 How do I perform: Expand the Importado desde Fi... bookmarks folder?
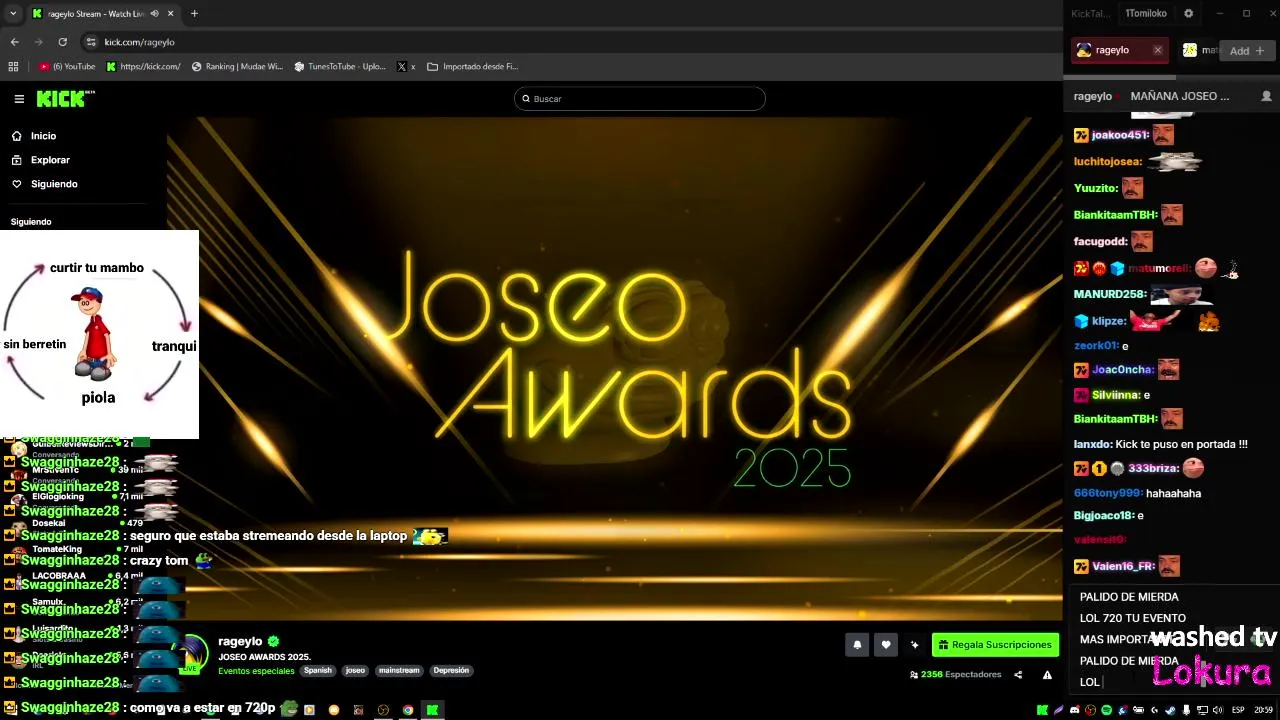tap(472, 67)
